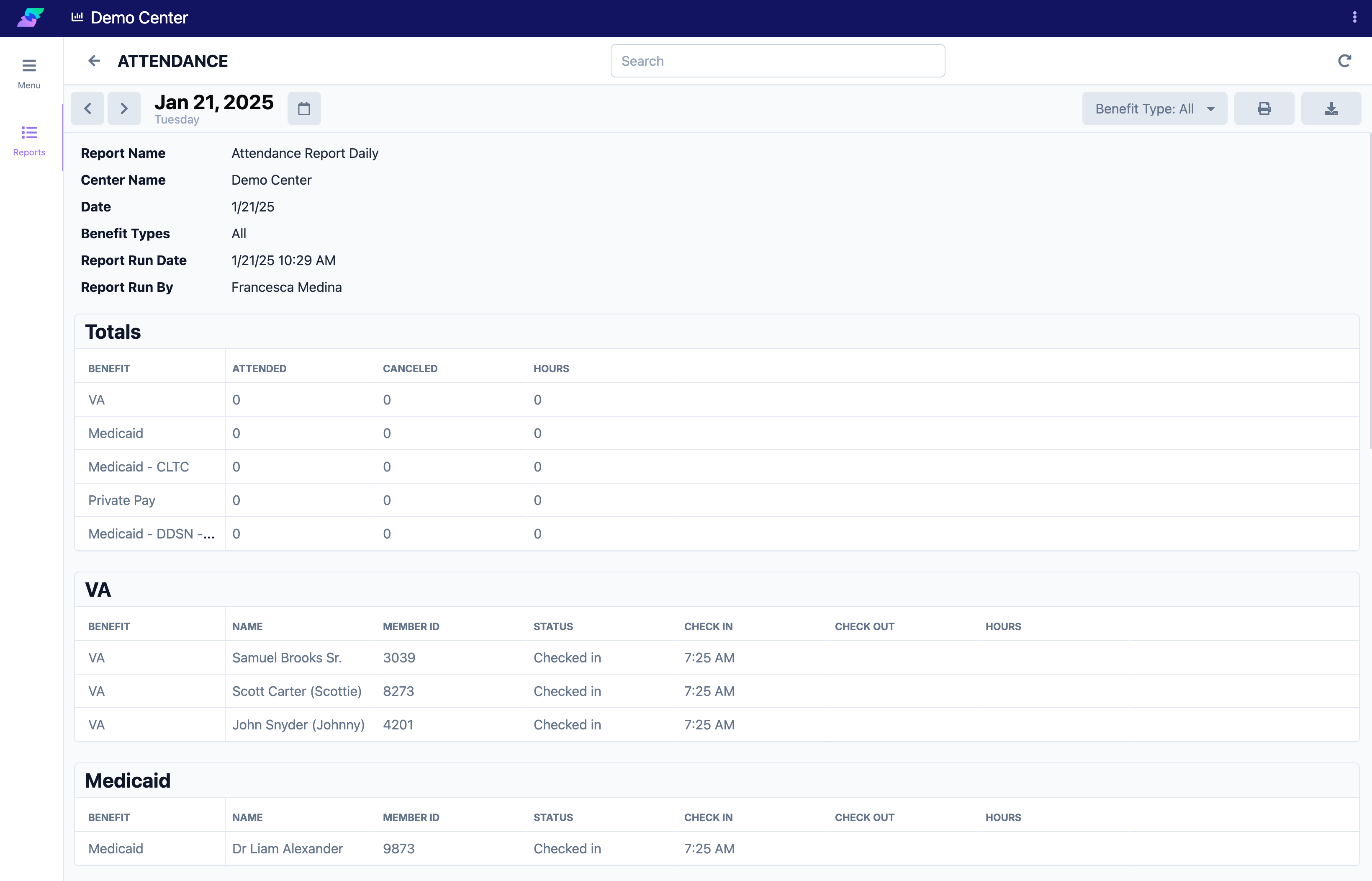Go to the previous day
Image resolution: width=1372 pixels, height=881 pixels.
(87, 109)
